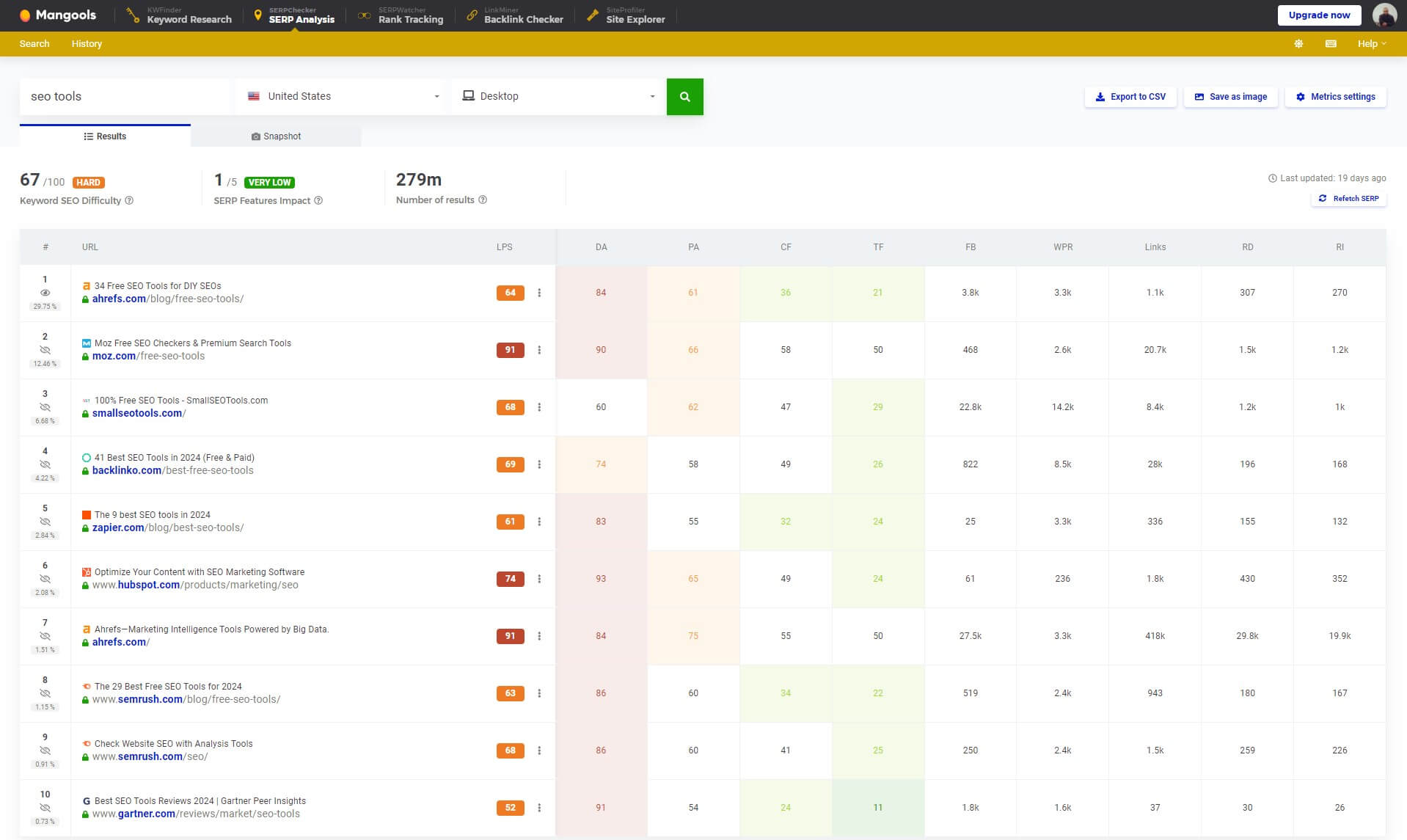Viewport: 1407px width, 840px height.
Task: Toggle crossed eye icon on gartner.com row
Action: [45, 808]
